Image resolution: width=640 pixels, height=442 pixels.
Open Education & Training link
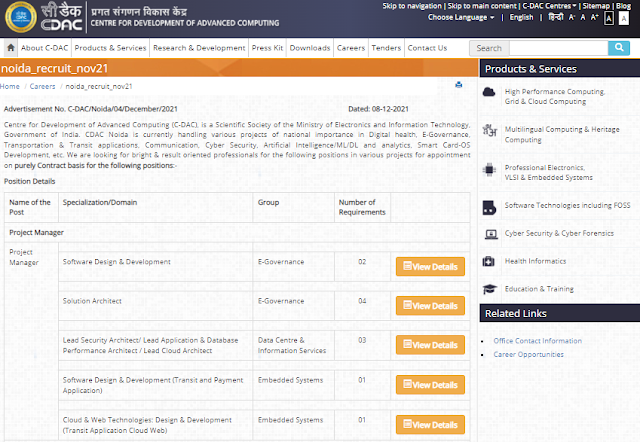[539, 289]
